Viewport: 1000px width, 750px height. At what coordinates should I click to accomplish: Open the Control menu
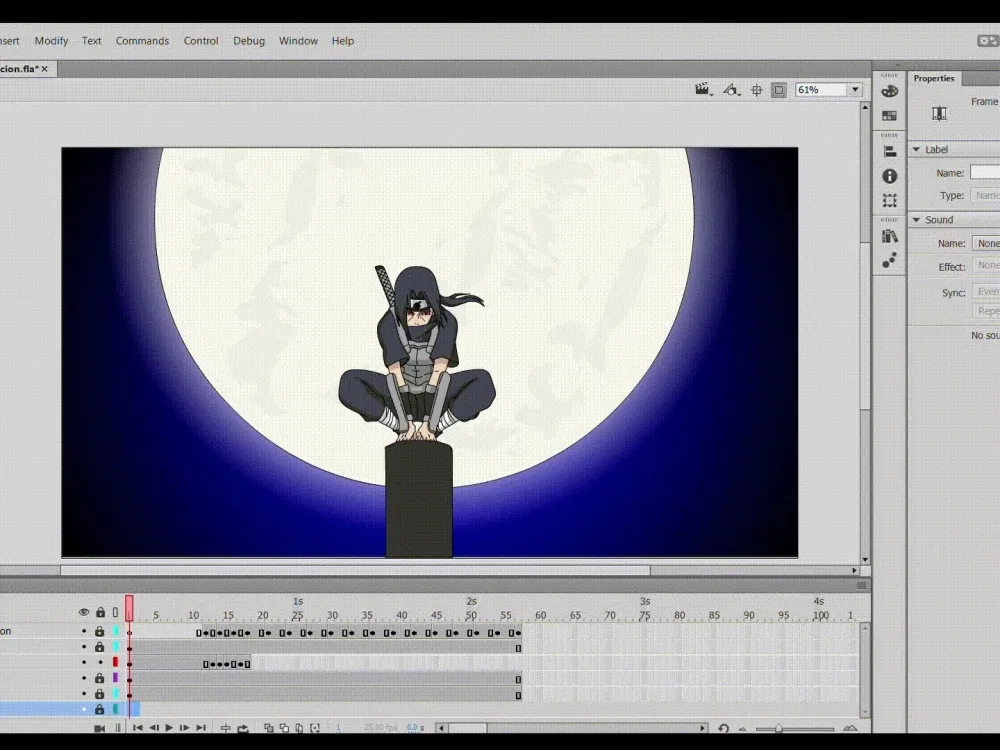coord(201,41)
